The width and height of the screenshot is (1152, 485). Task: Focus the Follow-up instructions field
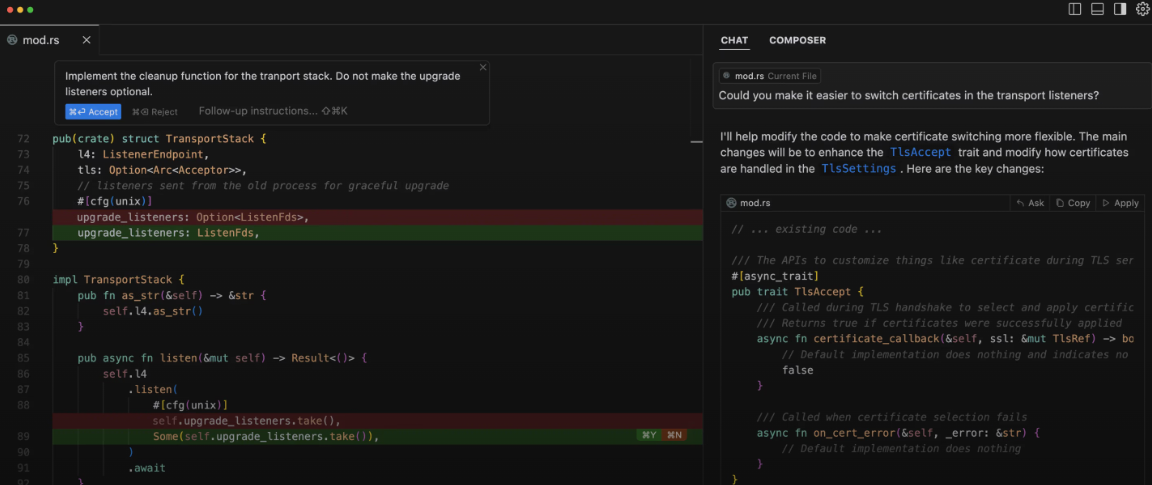[x=273, y=111]
